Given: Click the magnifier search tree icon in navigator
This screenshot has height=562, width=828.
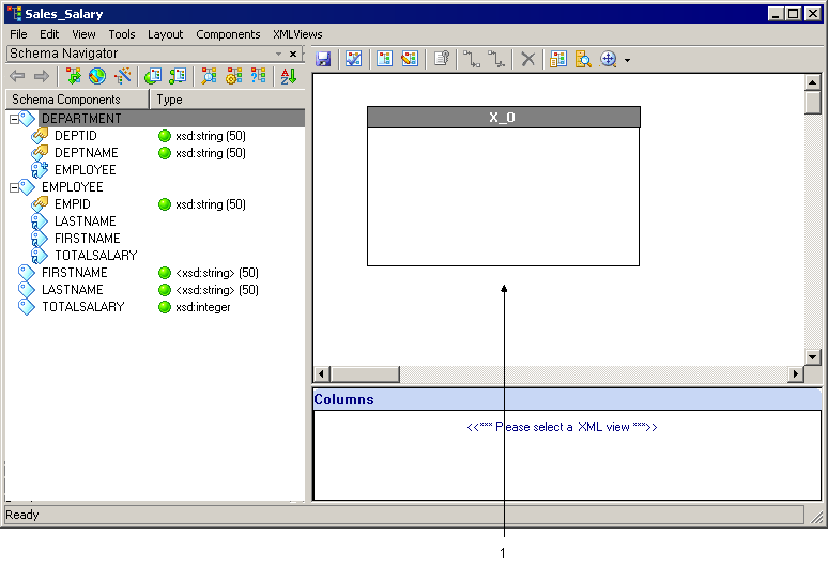Looking at the screenshot, I should pyautogui.click(x=208, y=76).
